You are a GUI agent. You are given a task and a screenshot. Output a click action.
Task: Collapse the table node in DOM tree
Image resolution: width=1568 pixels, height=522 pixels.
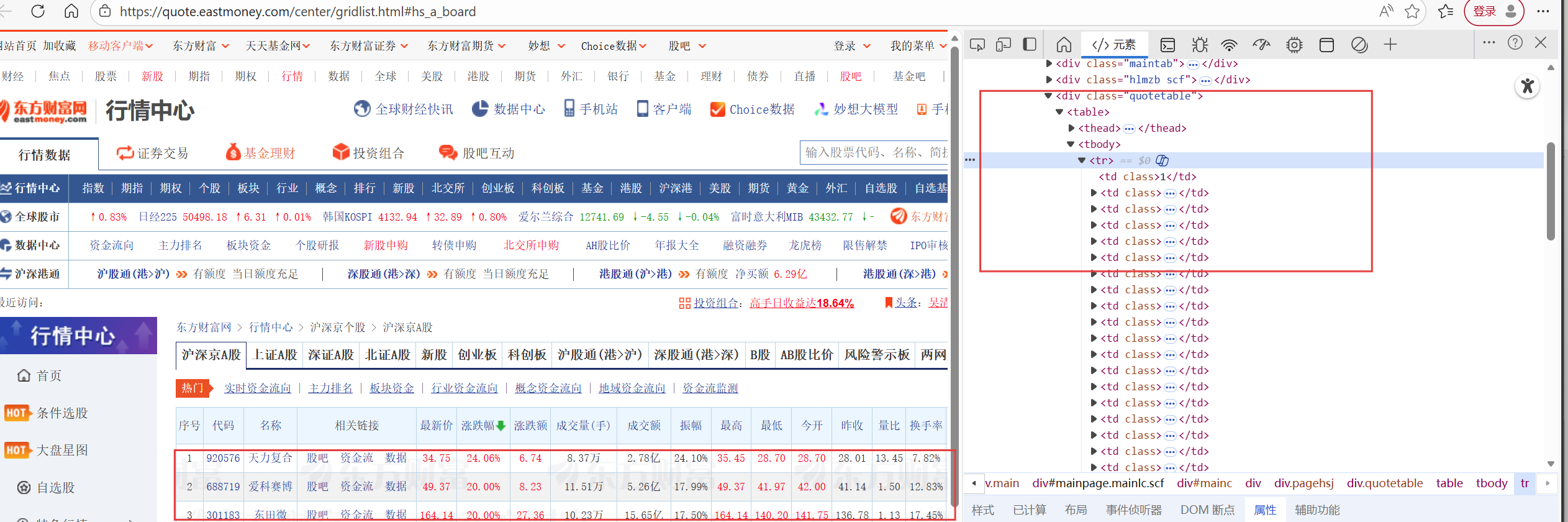(x=1059, y=112)
